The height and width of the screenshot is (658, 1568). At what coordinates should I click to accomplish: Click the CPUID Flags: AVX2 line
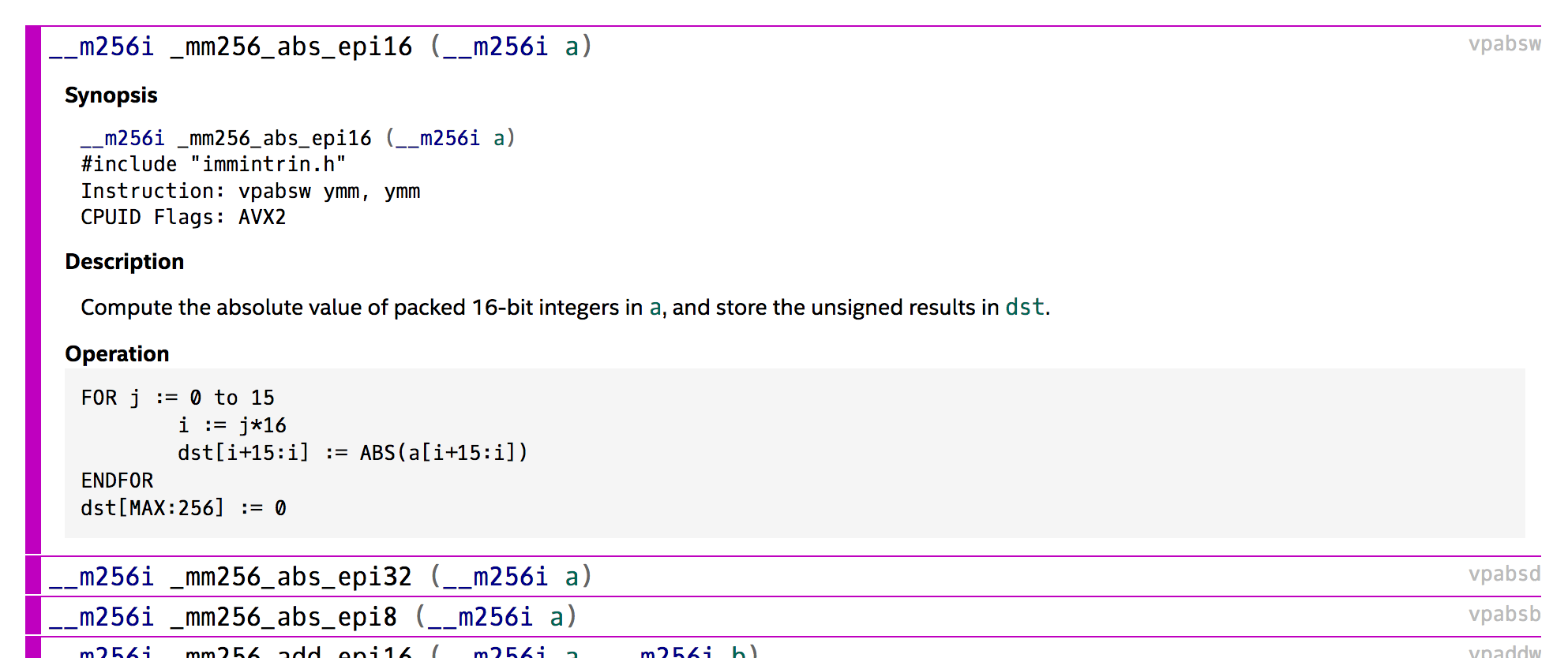pos(183,218)
